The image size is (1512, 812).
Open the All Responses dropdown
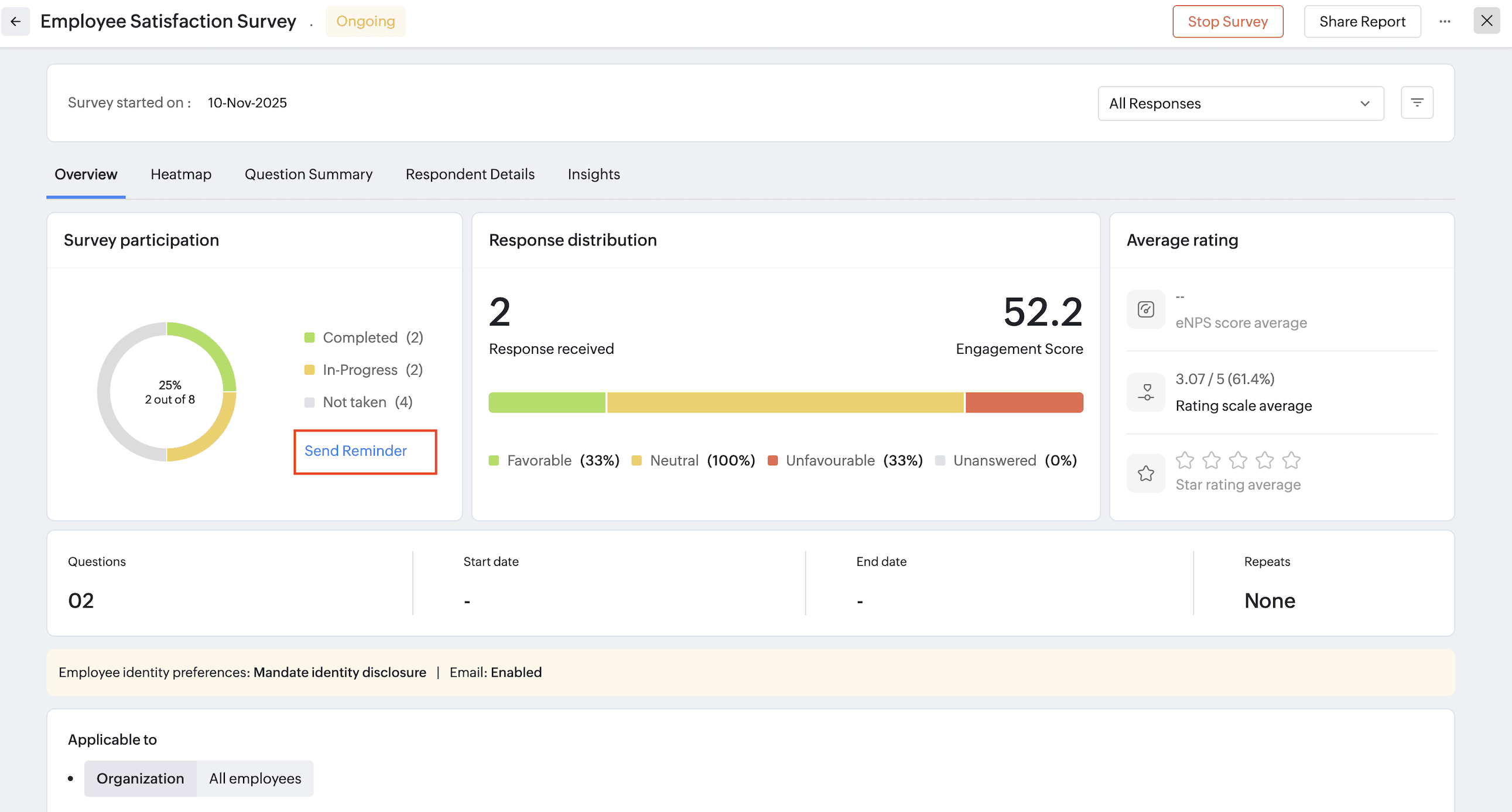coord(1240,104)
